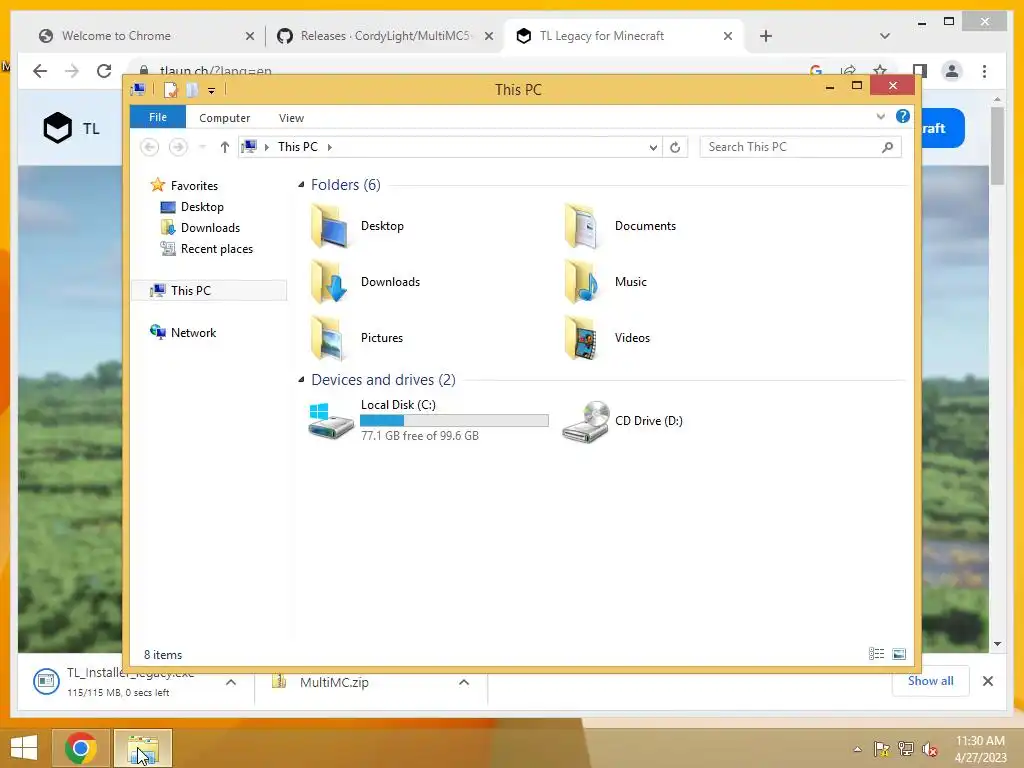Click Chrome icon on the taskbar
This screenshot has height=768, width=1024.
81,748
